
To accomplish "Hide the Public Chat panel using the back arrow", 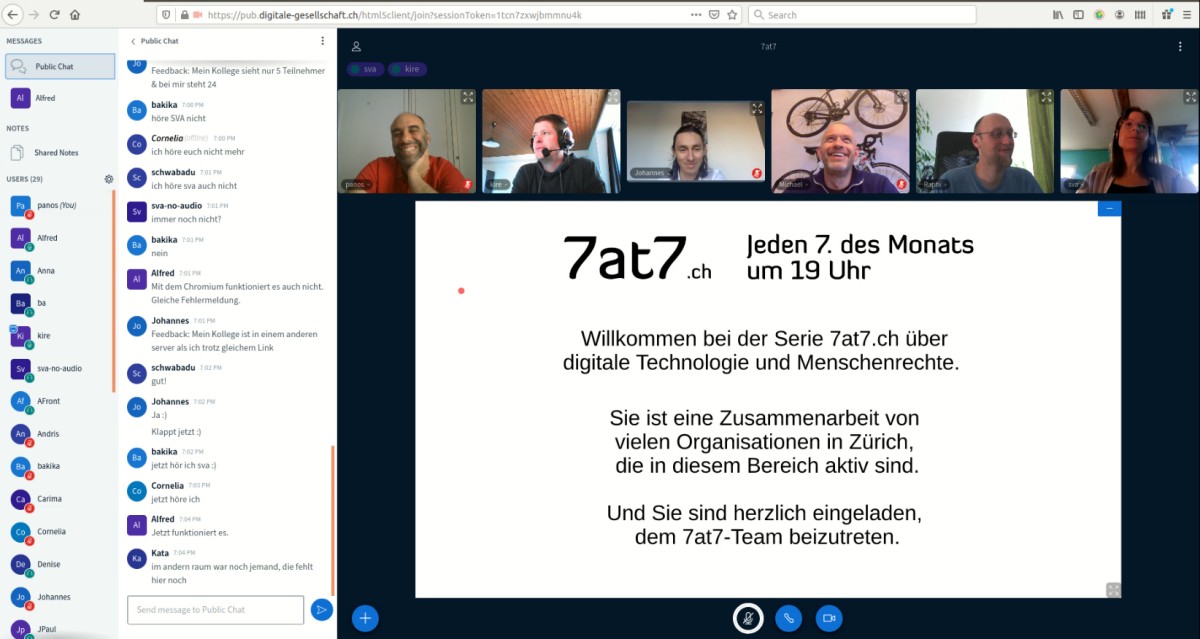I will tap(134, 41).
